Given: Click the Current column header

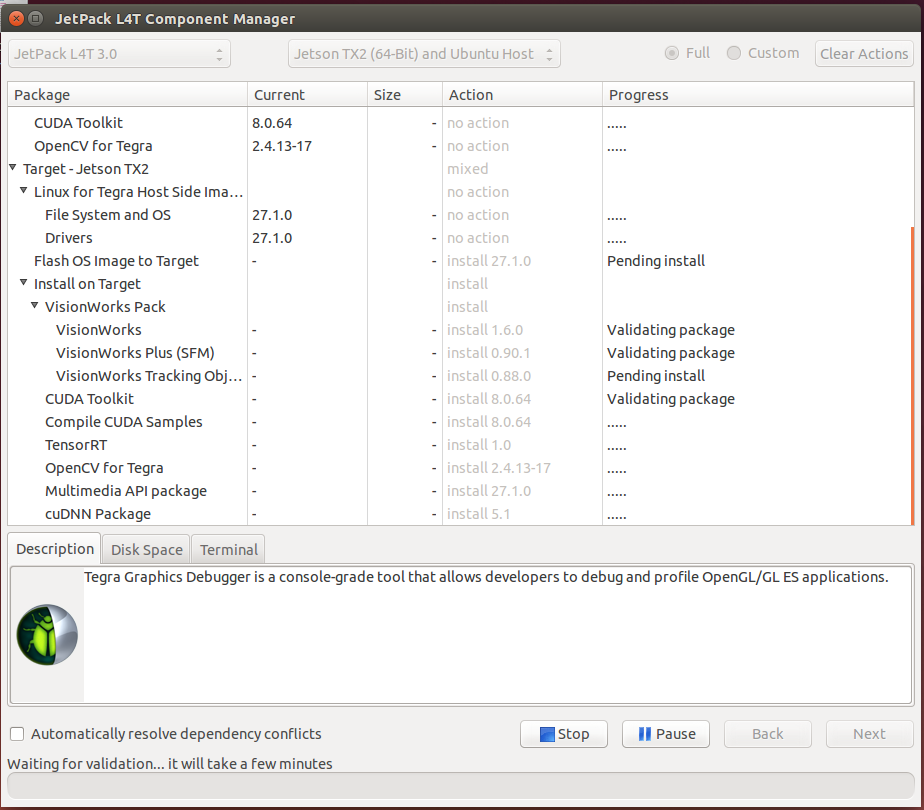Looking at the screenshot, I should 307,95.
